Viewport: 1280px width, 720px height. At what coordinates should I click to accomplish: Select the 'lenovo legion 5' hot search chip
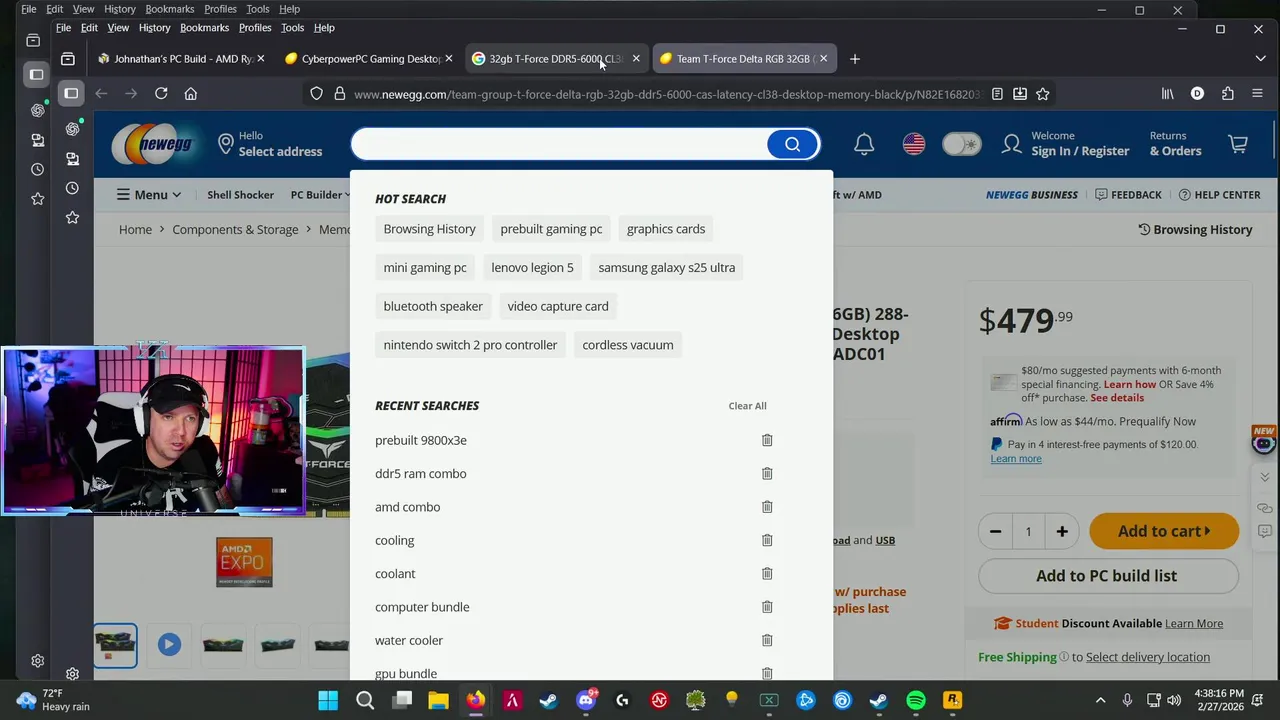click(x=532, y=267)
